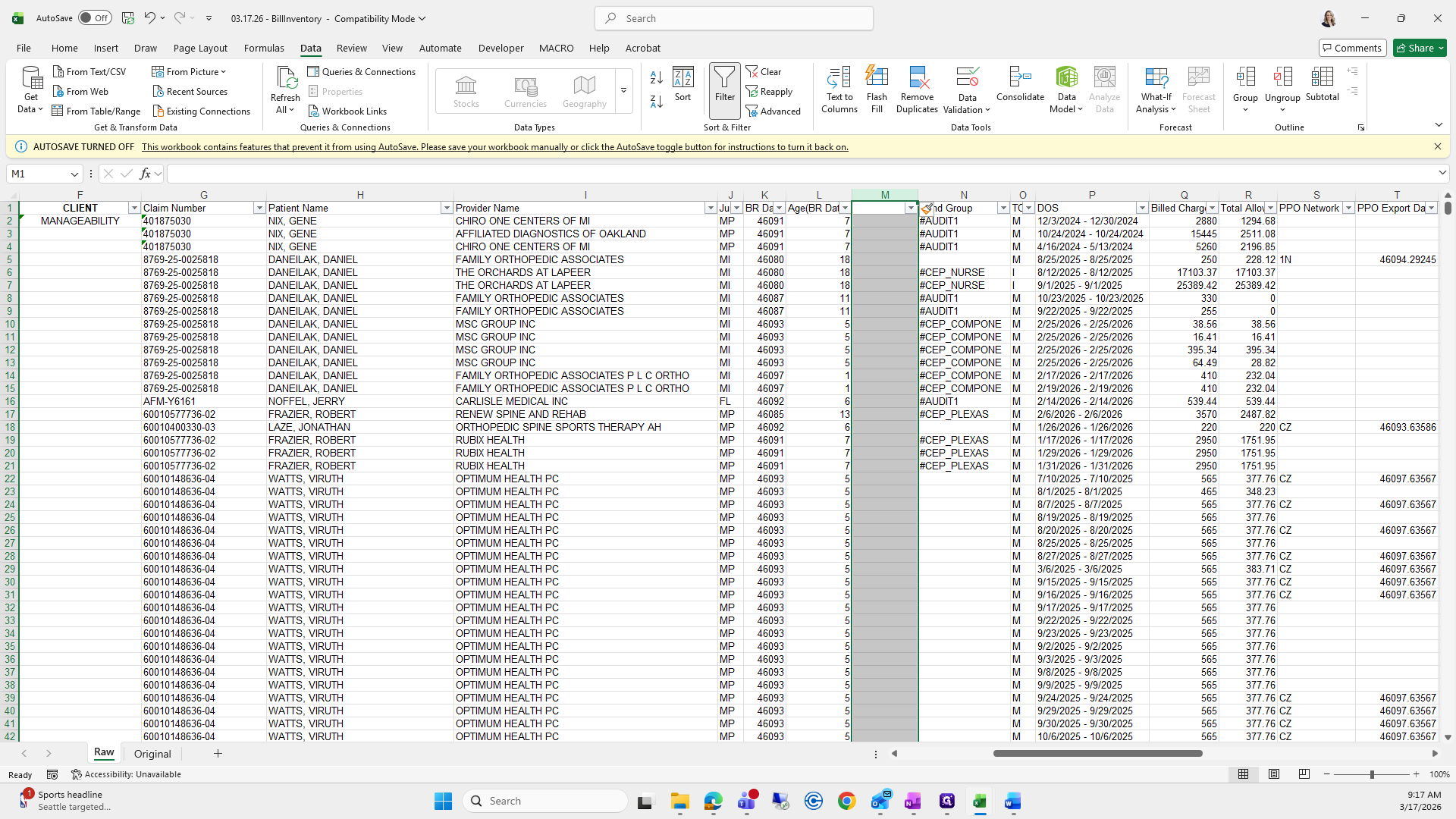This screenshot has width=1456, height=819.
Task: Switch to the Original sheet tab
Action: pyautogui.click(x=152, y=754)
